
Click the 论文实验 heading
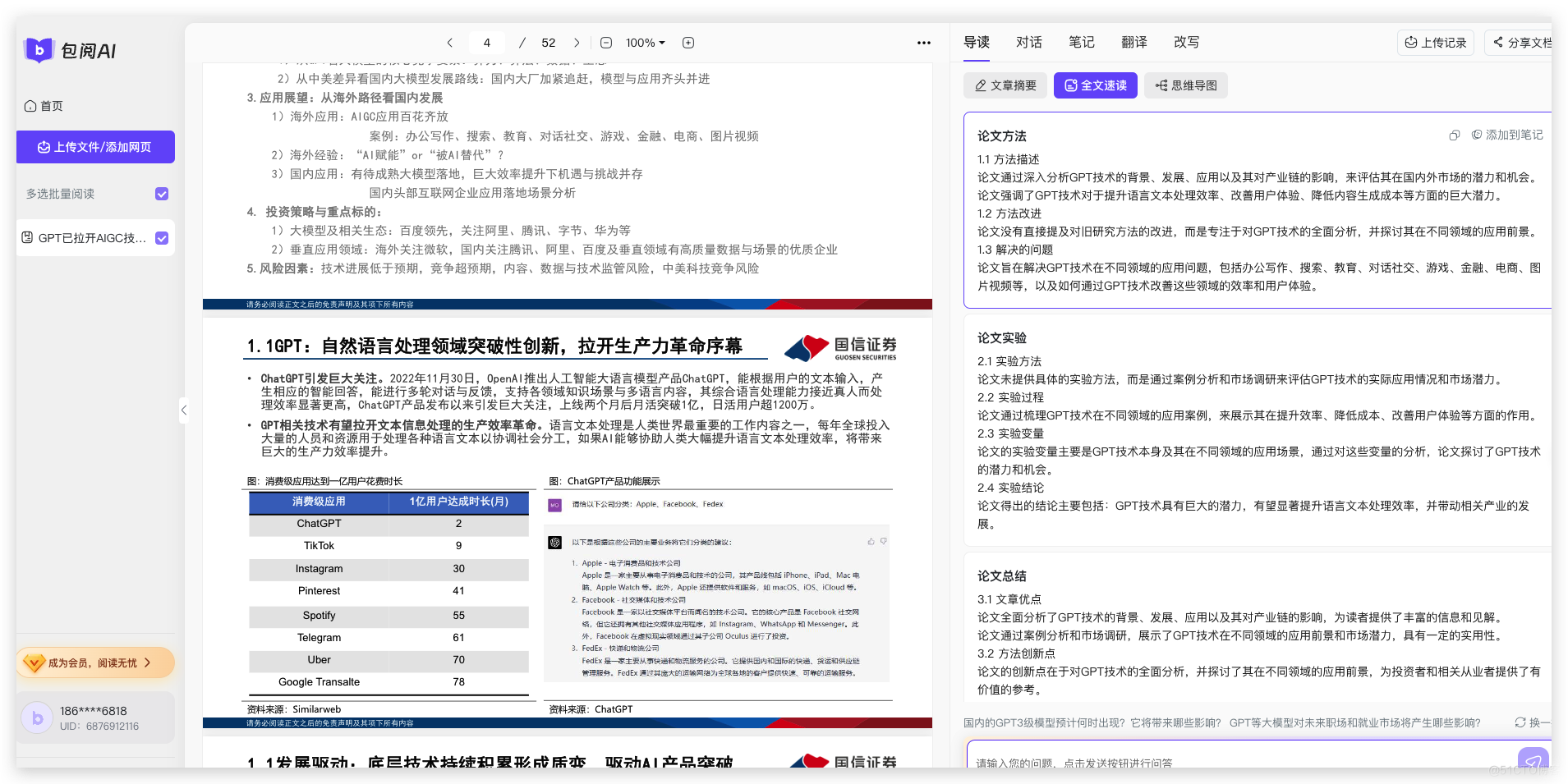point(1002,337)
